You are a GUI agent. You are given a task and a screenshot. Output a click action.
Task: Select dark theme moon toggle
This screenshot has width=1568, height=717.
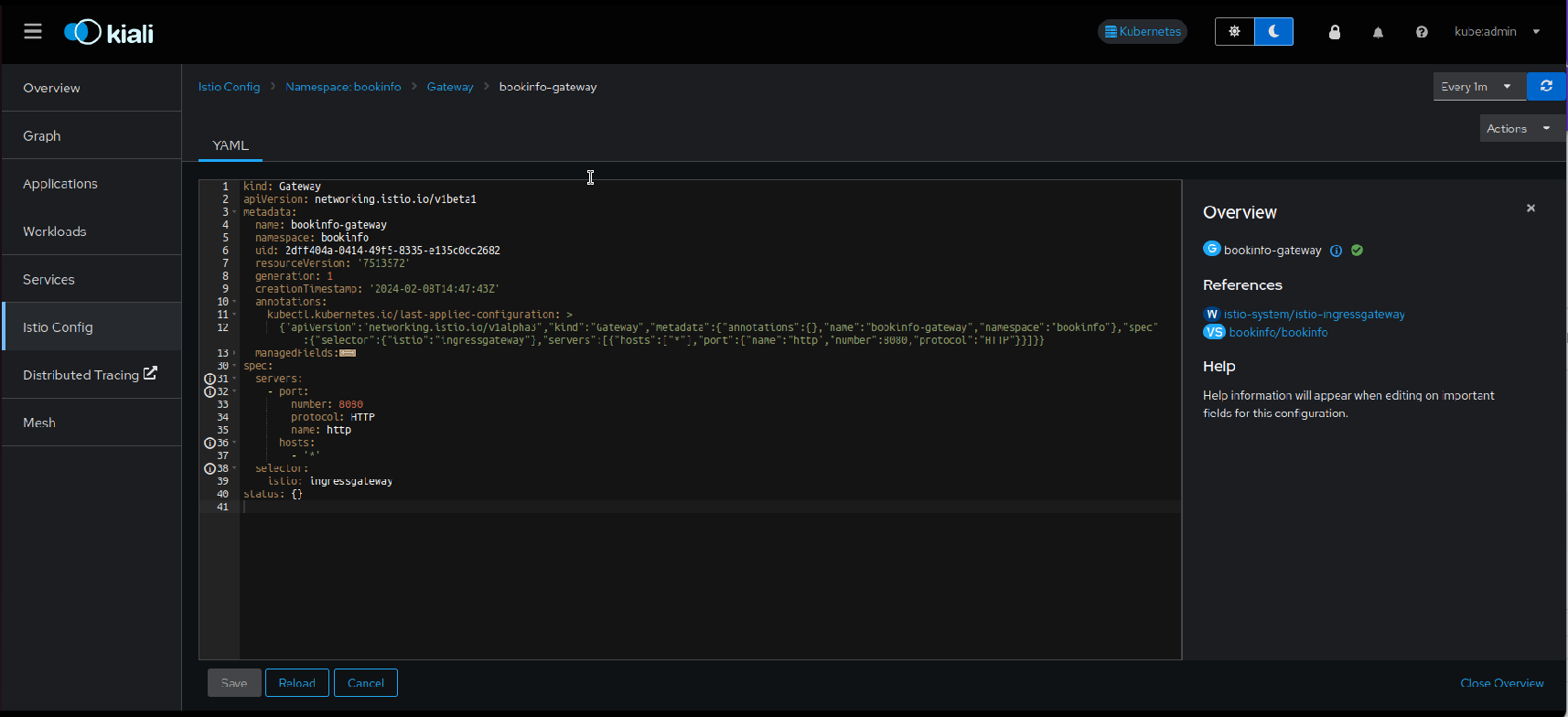point(1273,31)
